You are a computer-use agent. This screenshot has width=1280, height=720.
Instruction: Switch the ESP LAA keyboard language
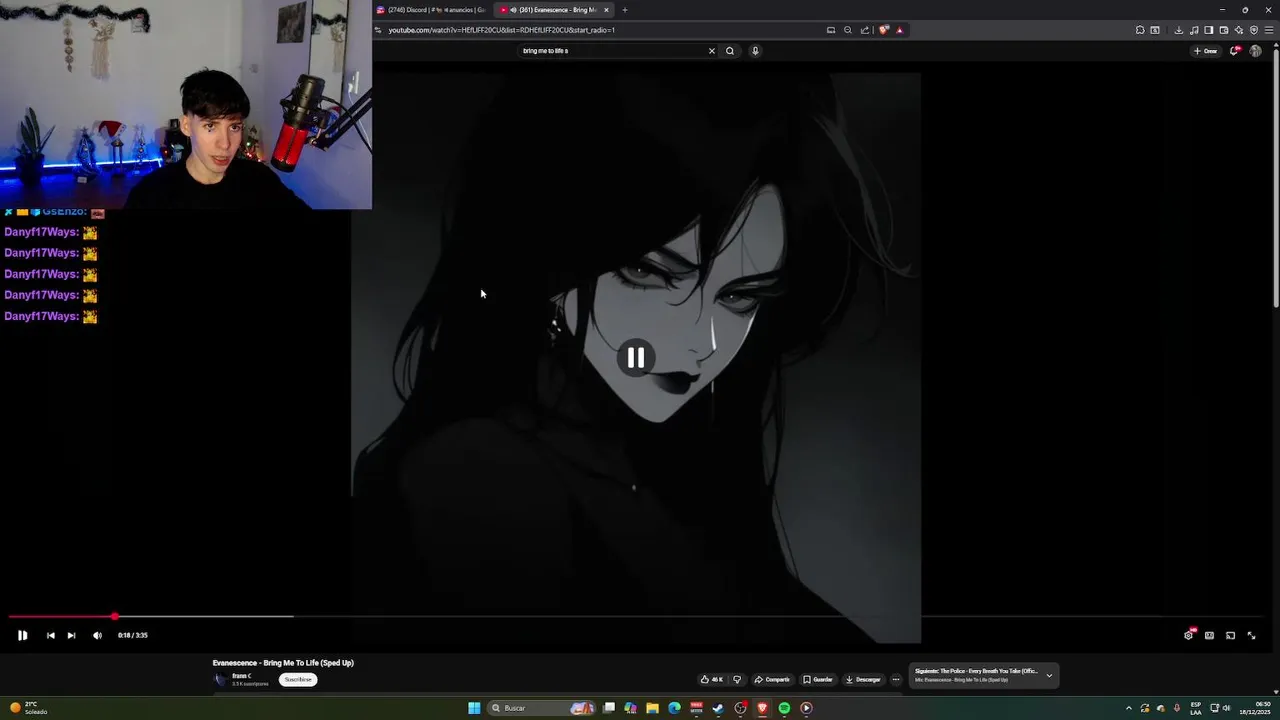click(1196, 708)
